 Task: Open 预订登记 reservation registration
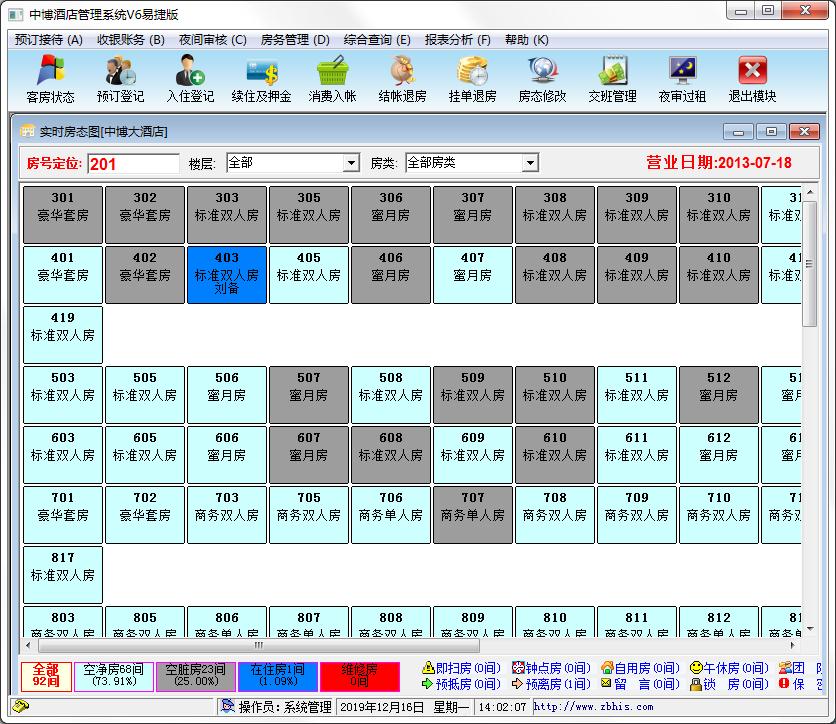point(120,78)
